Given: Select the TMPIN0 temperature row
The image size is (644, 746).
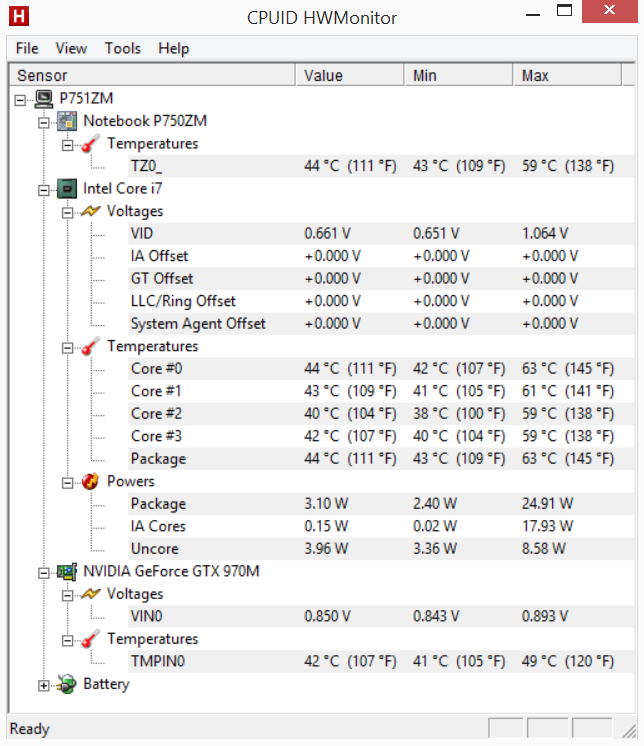Looking at the screenshot, I should (x=381, y=661).
